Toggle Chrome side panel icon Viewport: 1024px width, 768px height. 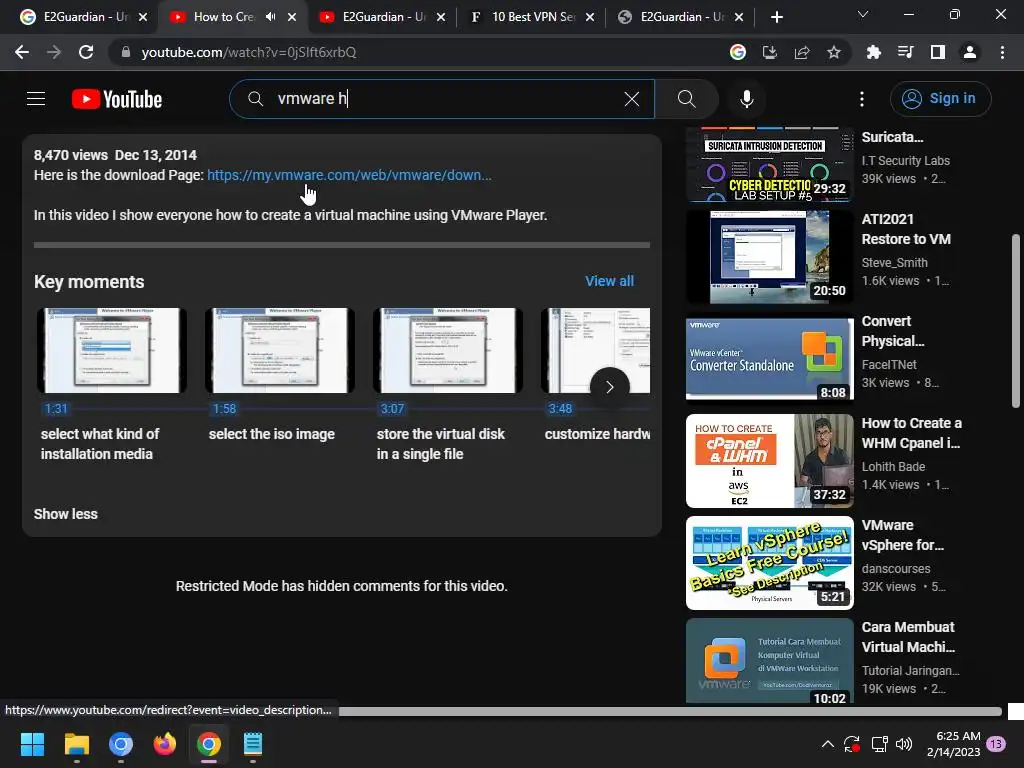pyautogui.click(x=937, y=52)
